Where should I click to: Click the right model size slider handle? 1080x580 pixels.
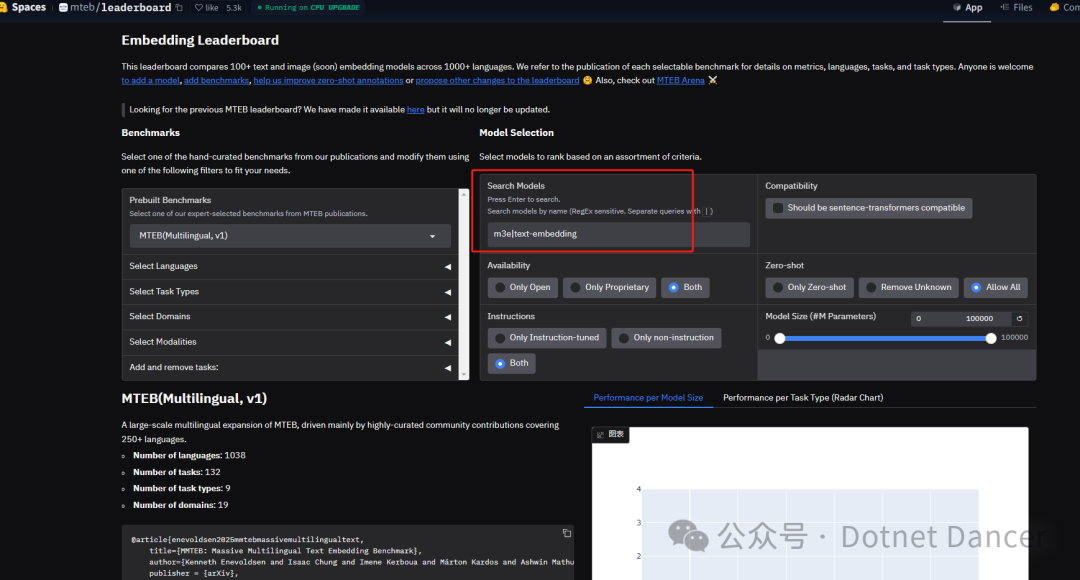990,338
